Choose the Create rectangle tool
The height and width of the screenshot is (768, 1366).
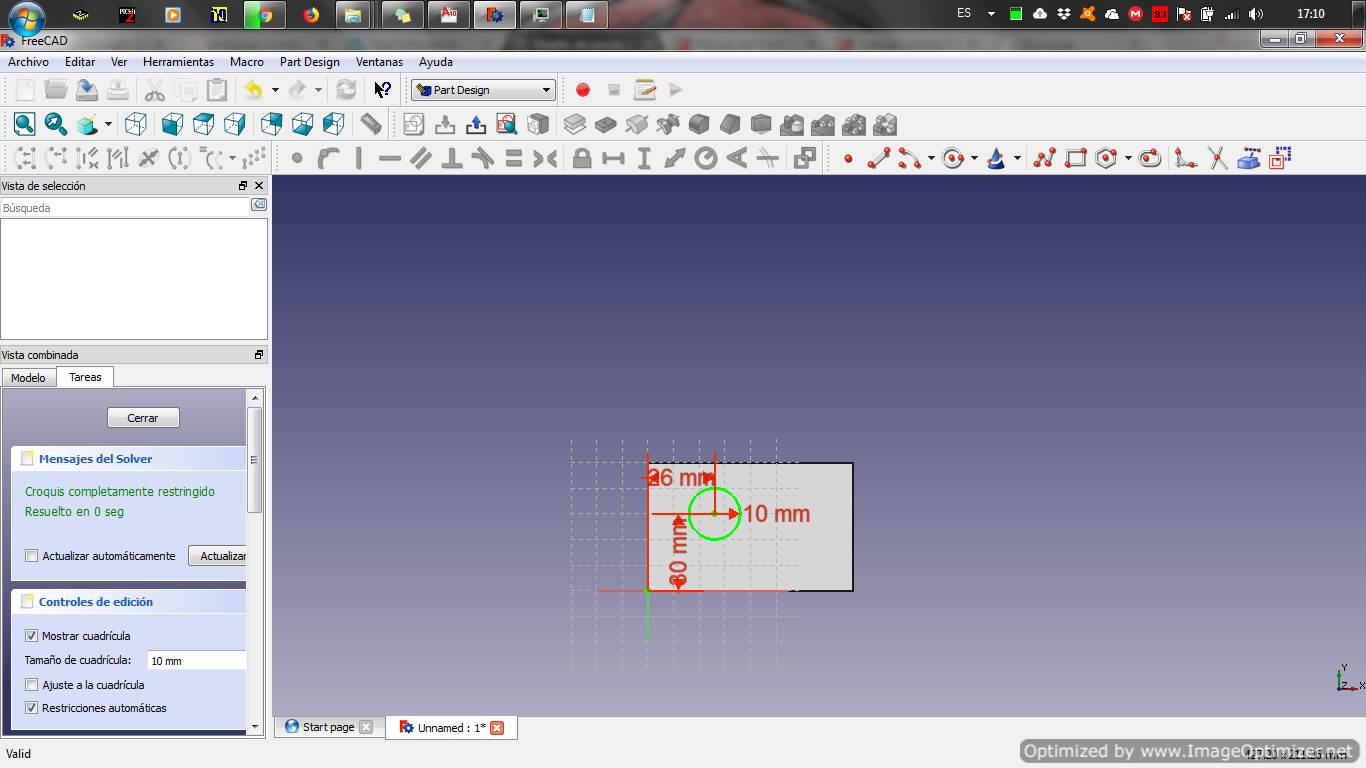tap(1076, 158)
